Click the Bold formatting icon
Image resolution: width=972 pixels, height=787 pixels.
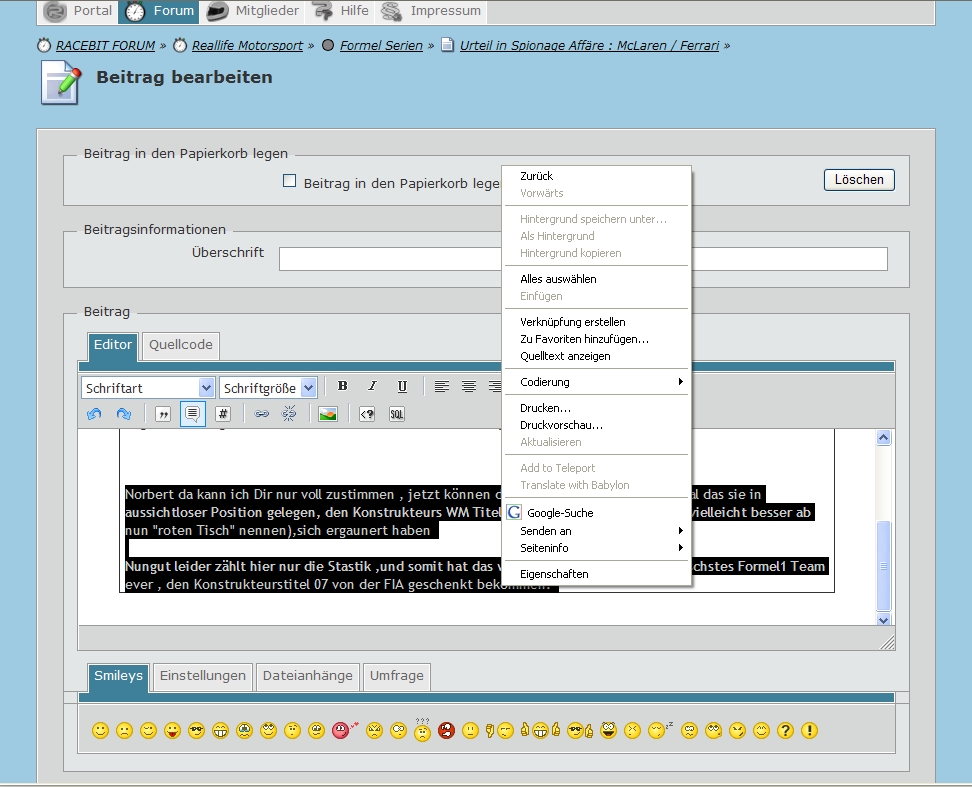[x=342, y=387]
